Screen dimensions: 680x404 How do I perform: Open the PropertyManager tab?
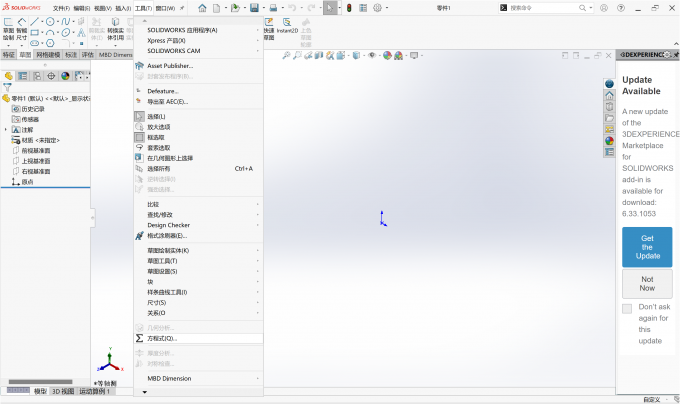pyautogui.click(x=23, y=76)
